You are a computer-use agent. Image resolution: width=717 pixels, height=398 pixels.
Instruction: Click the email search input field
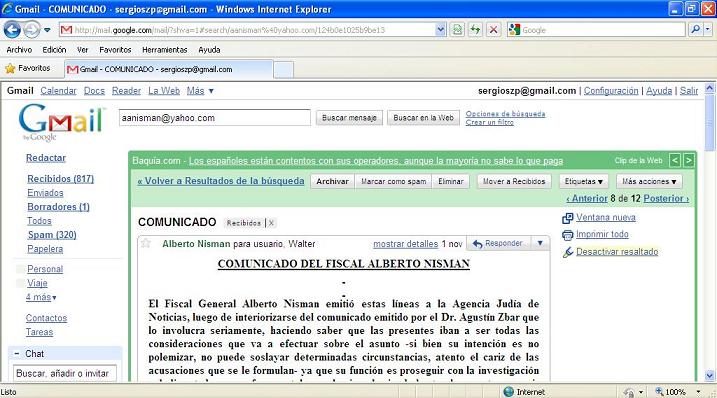(215, 118)
